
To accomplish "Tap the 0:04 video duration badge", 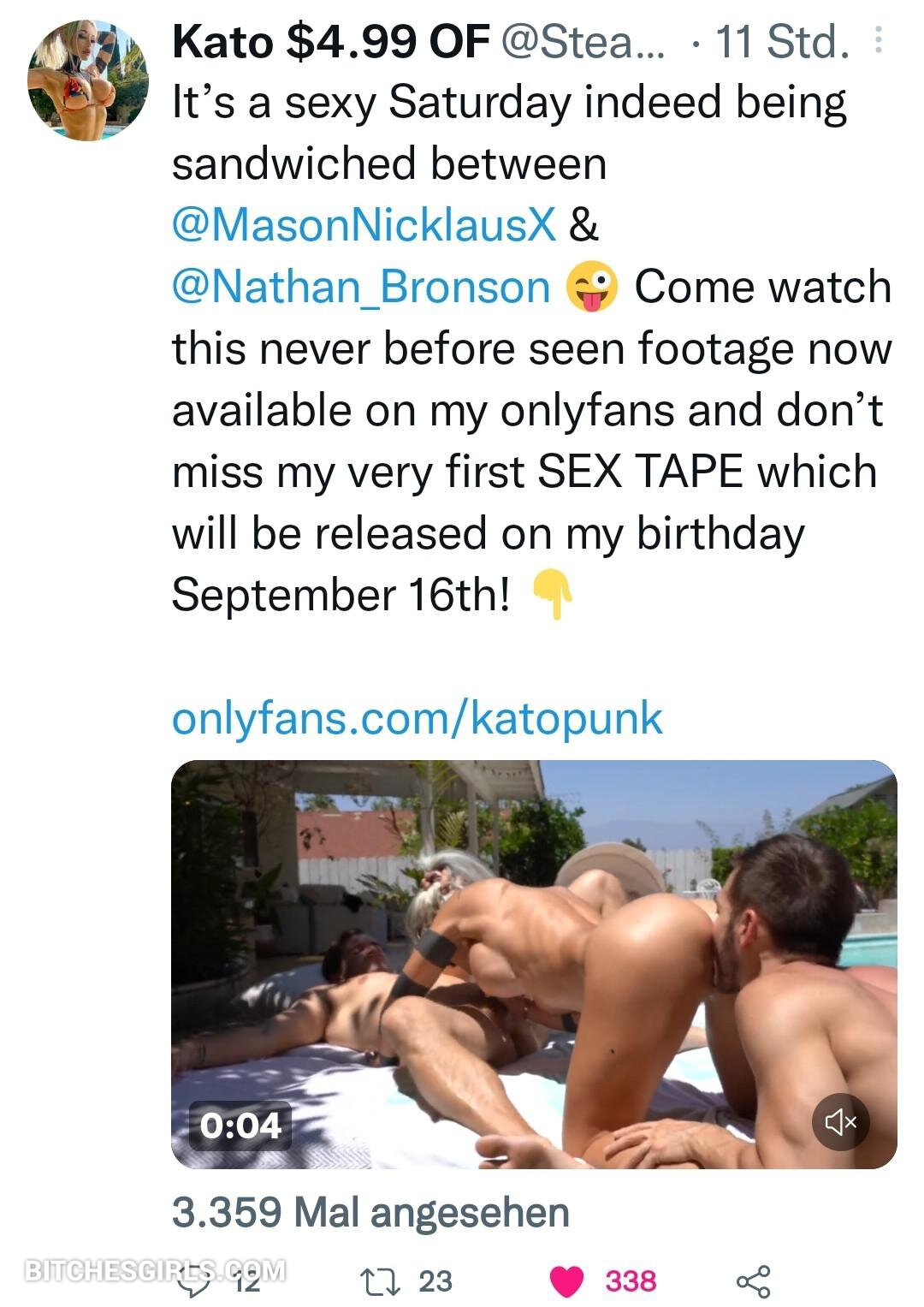I will pos(240,1125).
